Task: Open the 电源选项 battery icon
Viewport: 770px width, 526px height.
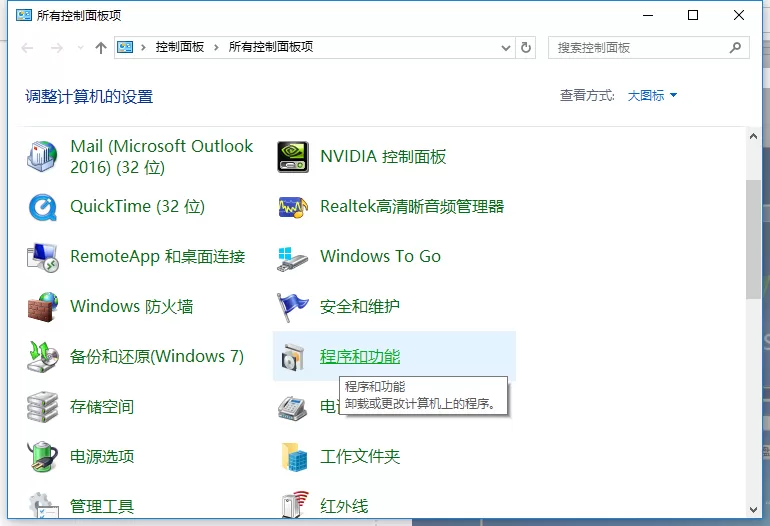Action: pyautogui.click(x=42, y=457)
